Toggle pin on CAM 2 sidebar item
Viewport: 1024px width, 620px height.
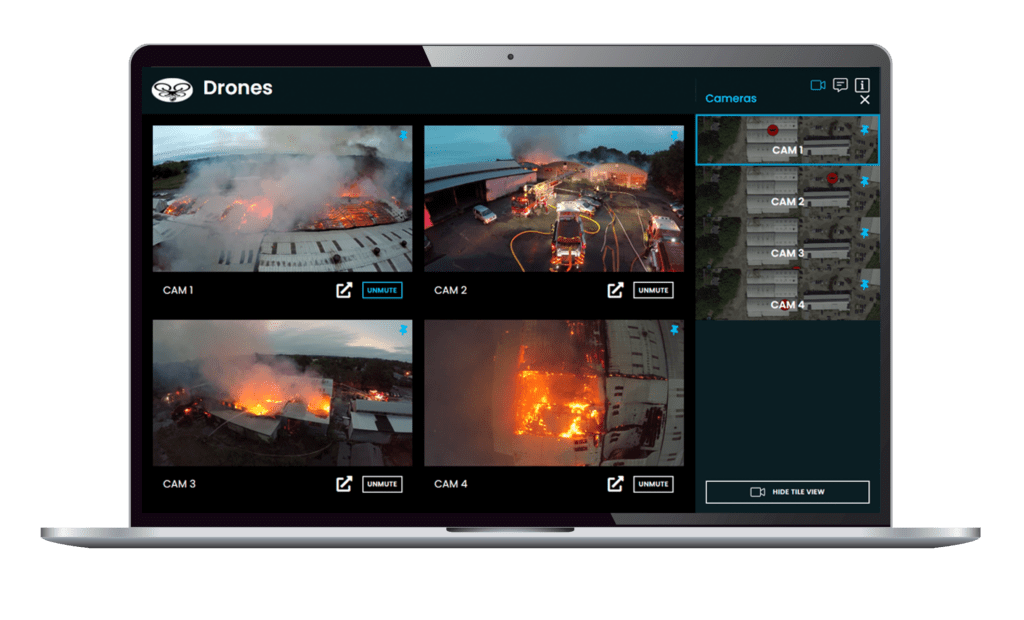point(865,182)
